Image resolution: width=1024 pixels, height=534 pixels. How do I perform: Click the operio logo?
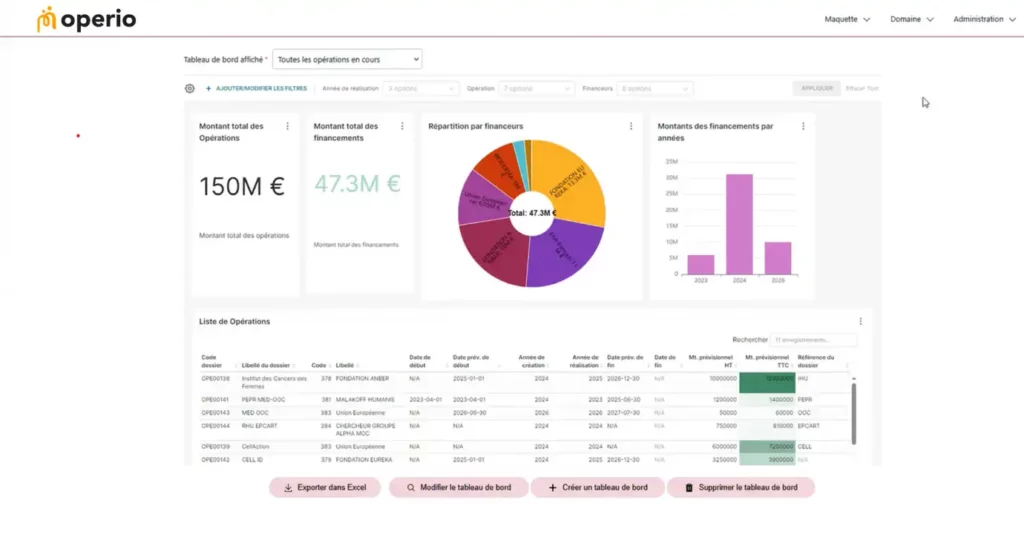pyautogui.click(x=86, y=19)
